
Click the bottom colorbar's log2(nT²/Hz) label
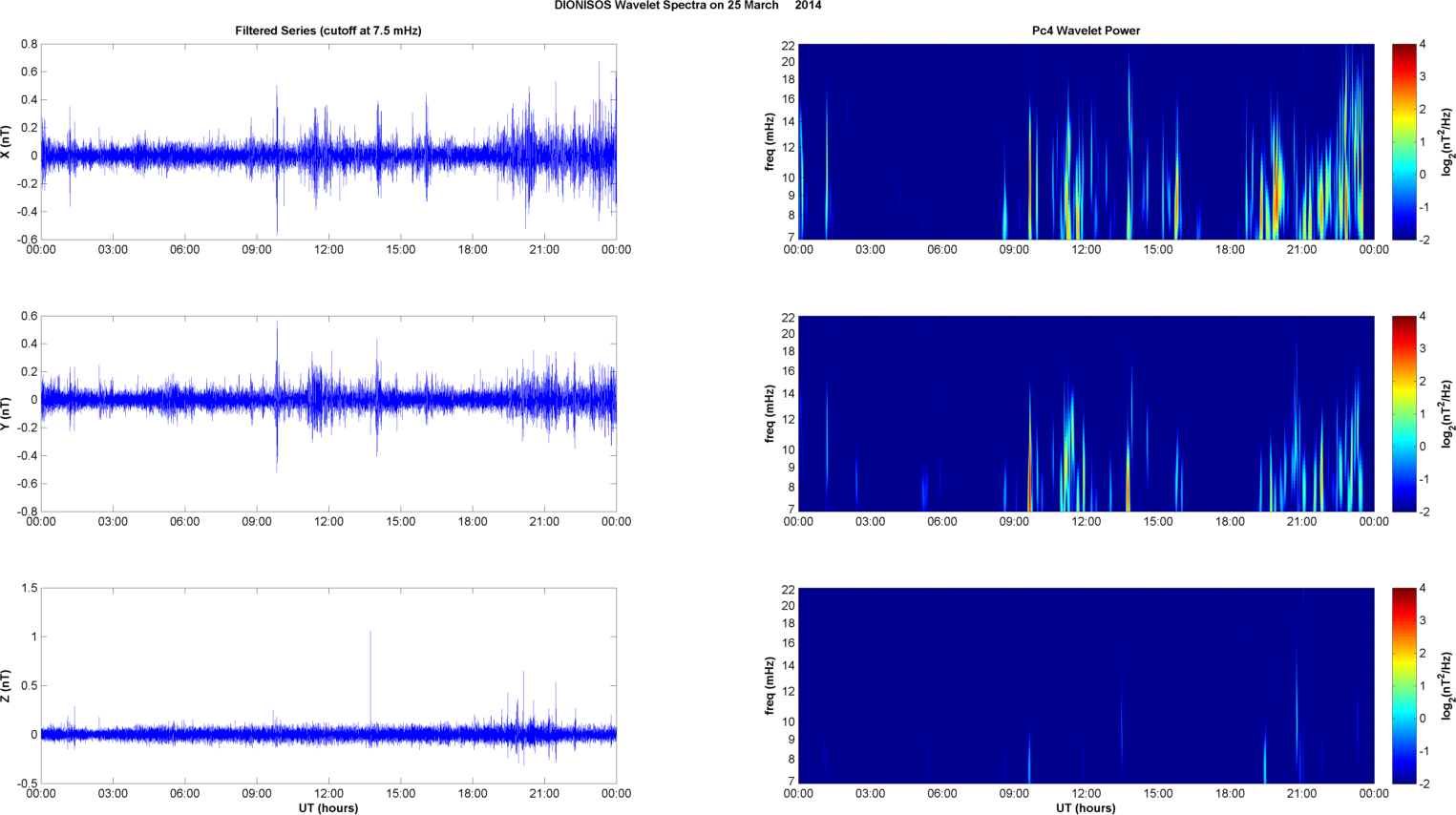(x=1447, y=686)
